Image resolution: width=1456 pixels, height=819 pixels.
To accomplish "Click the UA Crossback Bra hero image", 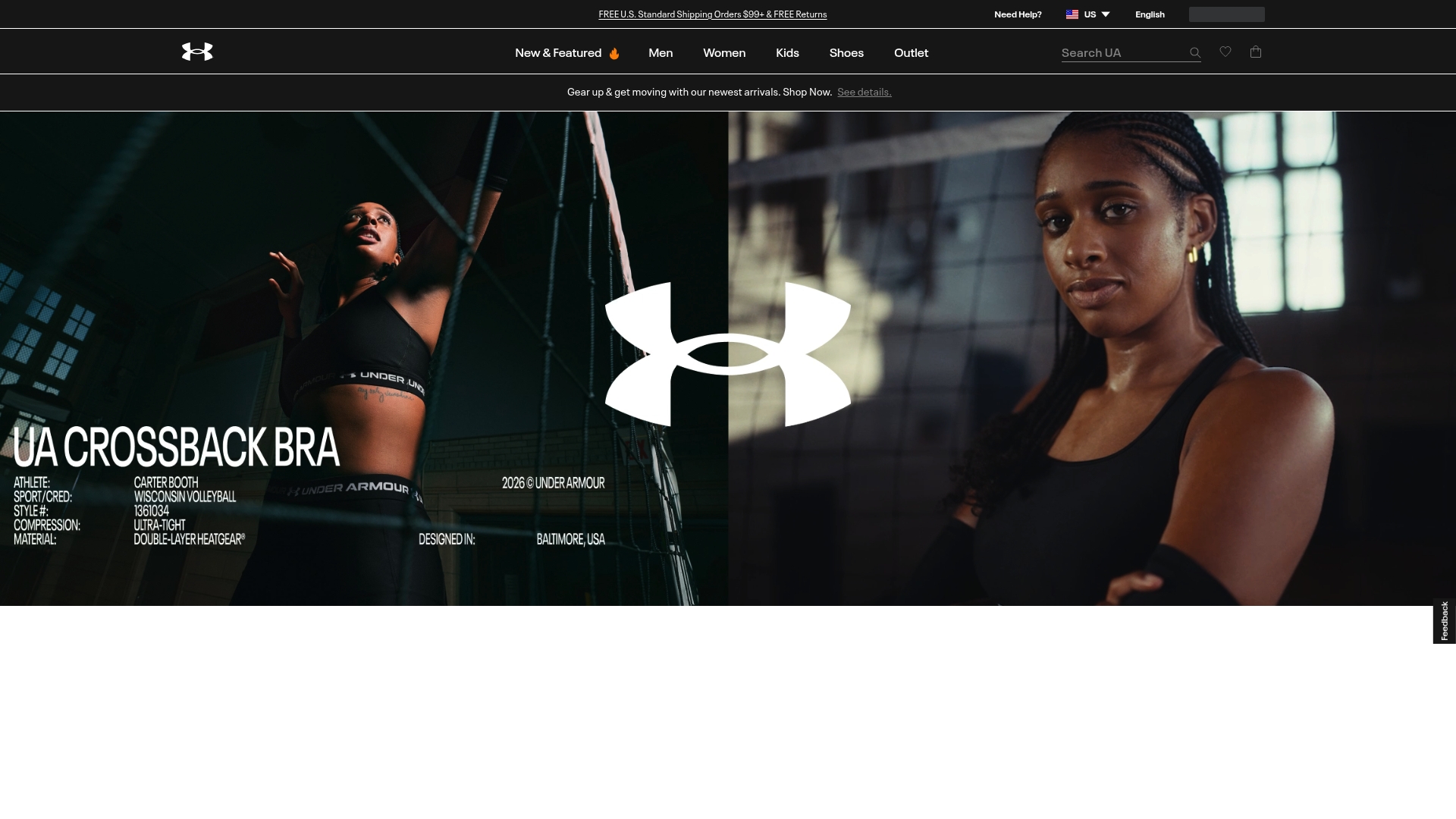I will tap(364, 358).
